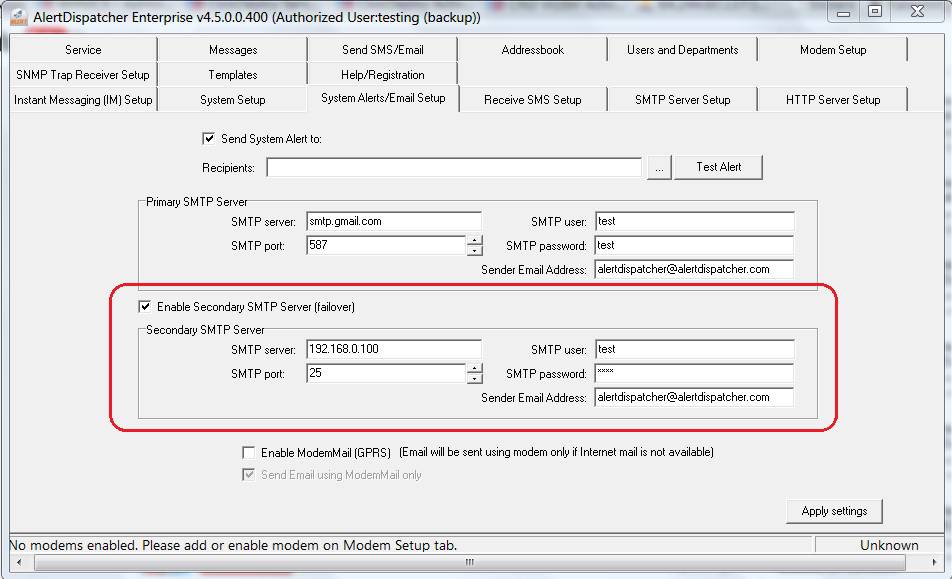Decrease the Secondary SMTP port value
952x579 pixels.
pos(475,379)
